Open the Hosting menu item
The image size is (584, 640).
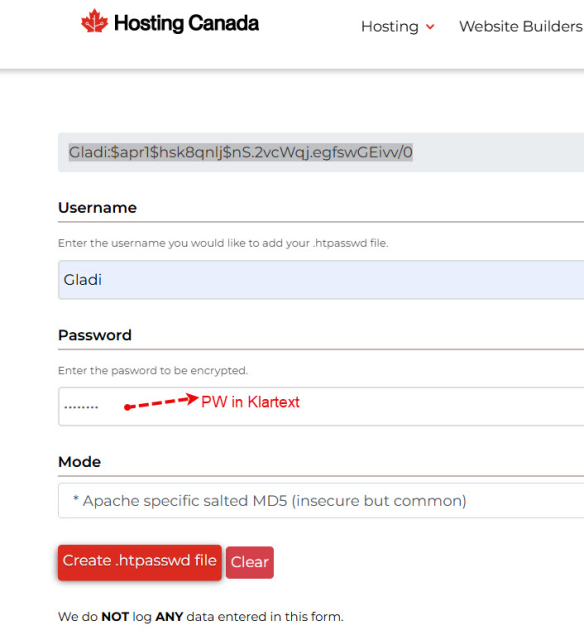tap(390, 27)
